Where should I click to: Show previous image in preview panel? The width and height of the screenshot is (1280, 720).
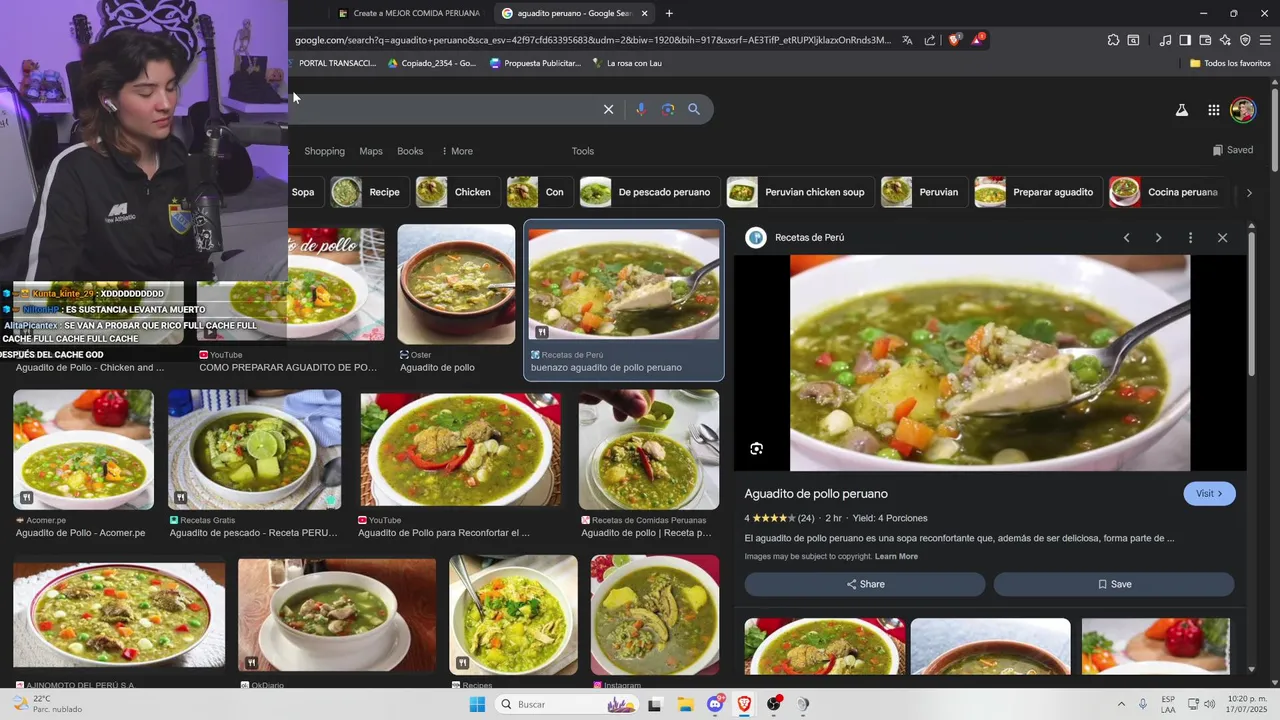click(1127, 238)
